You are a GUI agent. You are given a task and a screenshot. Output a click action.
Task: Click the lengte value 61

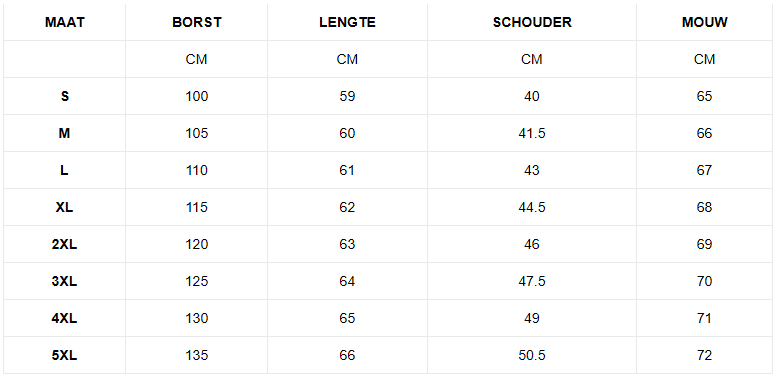coord(347,170)
